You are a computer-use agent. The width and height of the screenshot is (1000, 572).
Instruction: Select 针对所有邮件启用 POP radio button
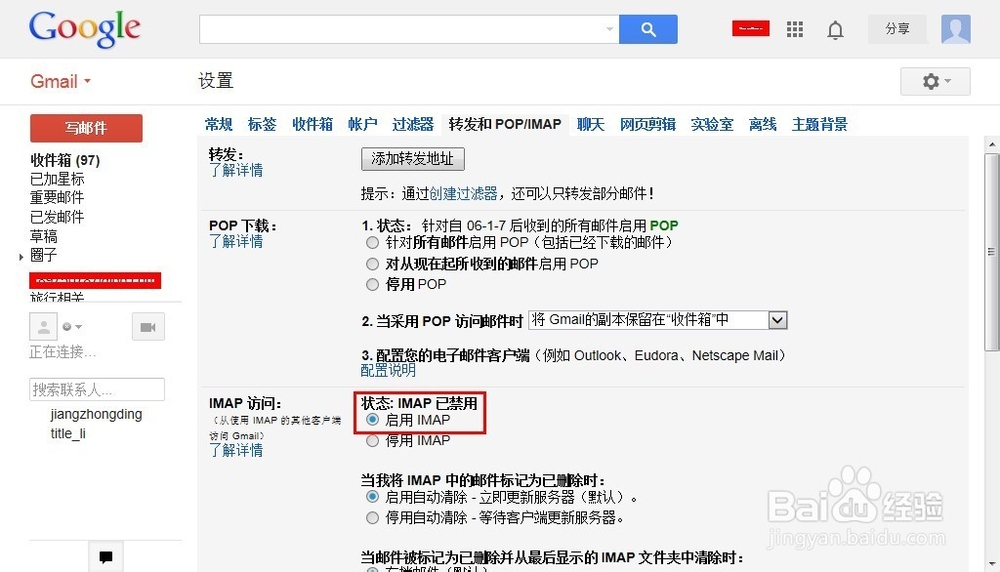(x=372, y=243)
